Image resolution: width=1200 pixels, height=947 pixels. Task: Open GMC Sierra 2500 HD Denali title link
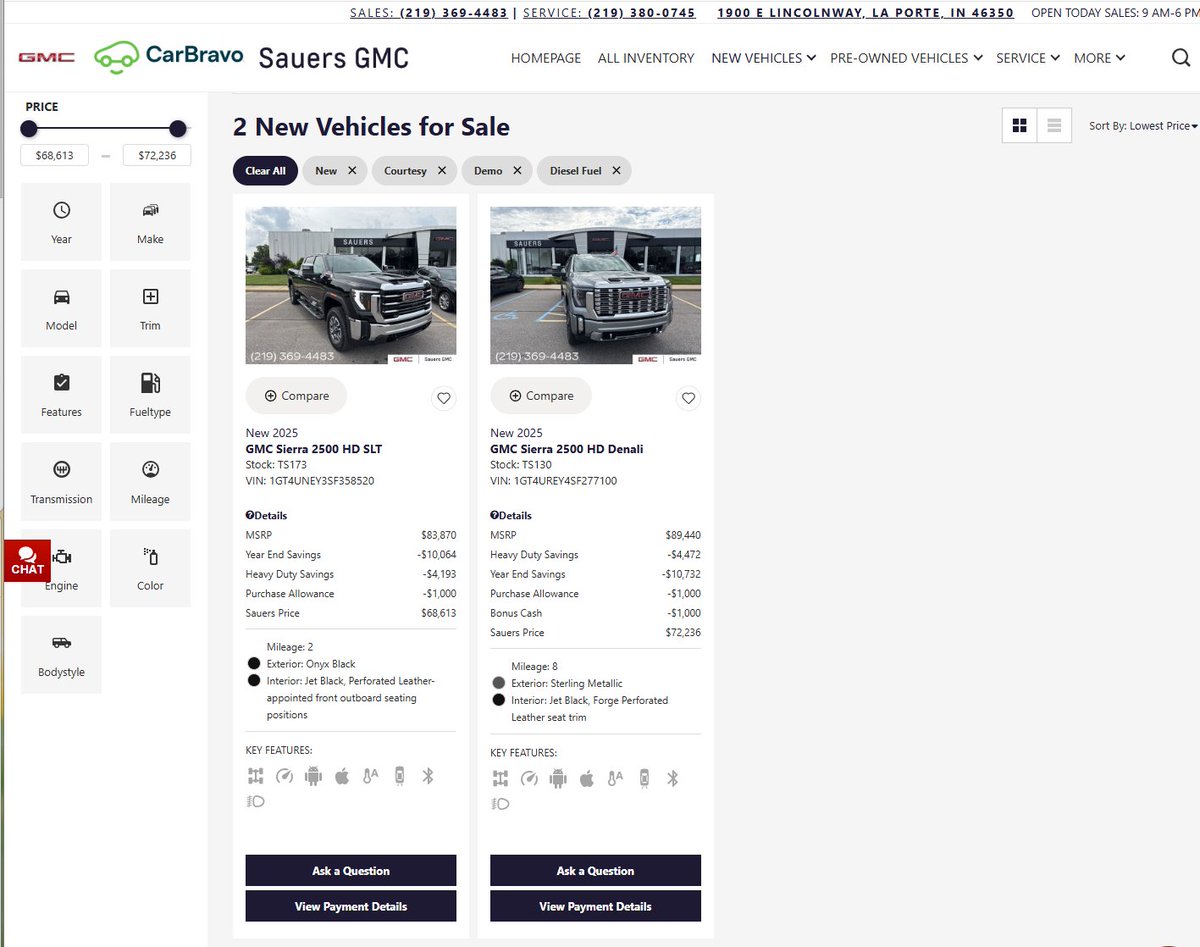(567, 449)
